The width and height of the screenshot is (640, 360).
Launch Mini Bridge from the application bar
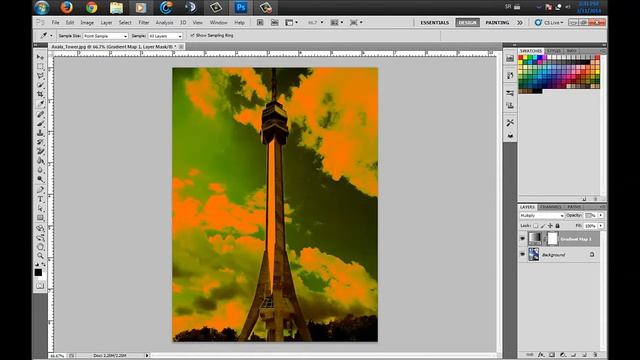coord(275,22)
